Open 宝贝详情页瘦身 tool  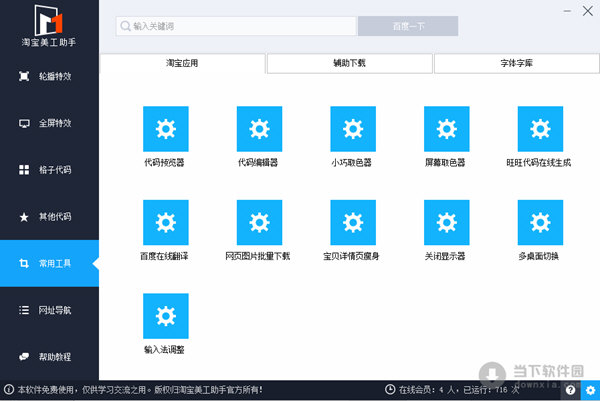[x=353, y=222]
